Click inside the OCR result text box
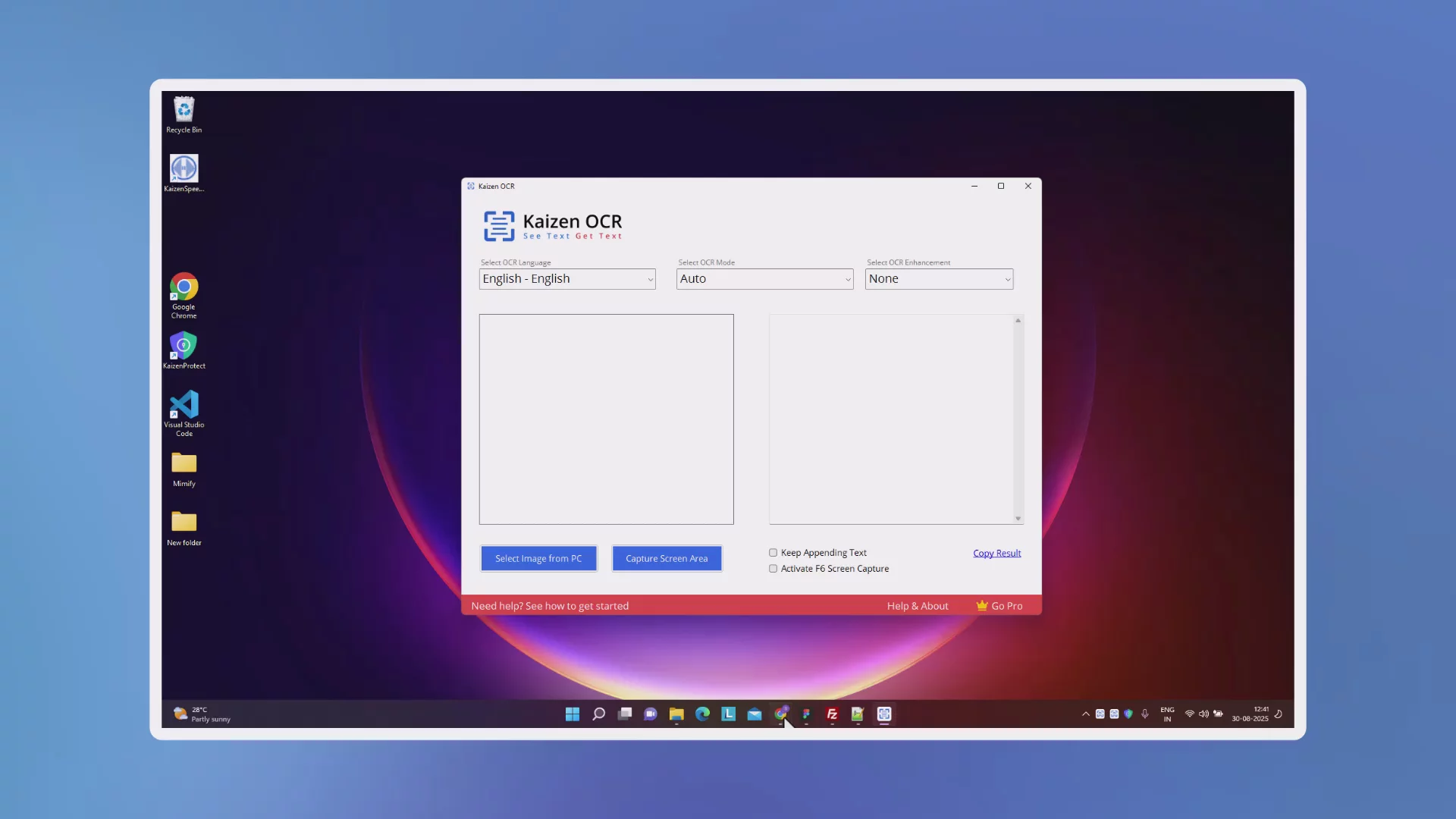1456x819 pixels. click(x=891, y=419)
